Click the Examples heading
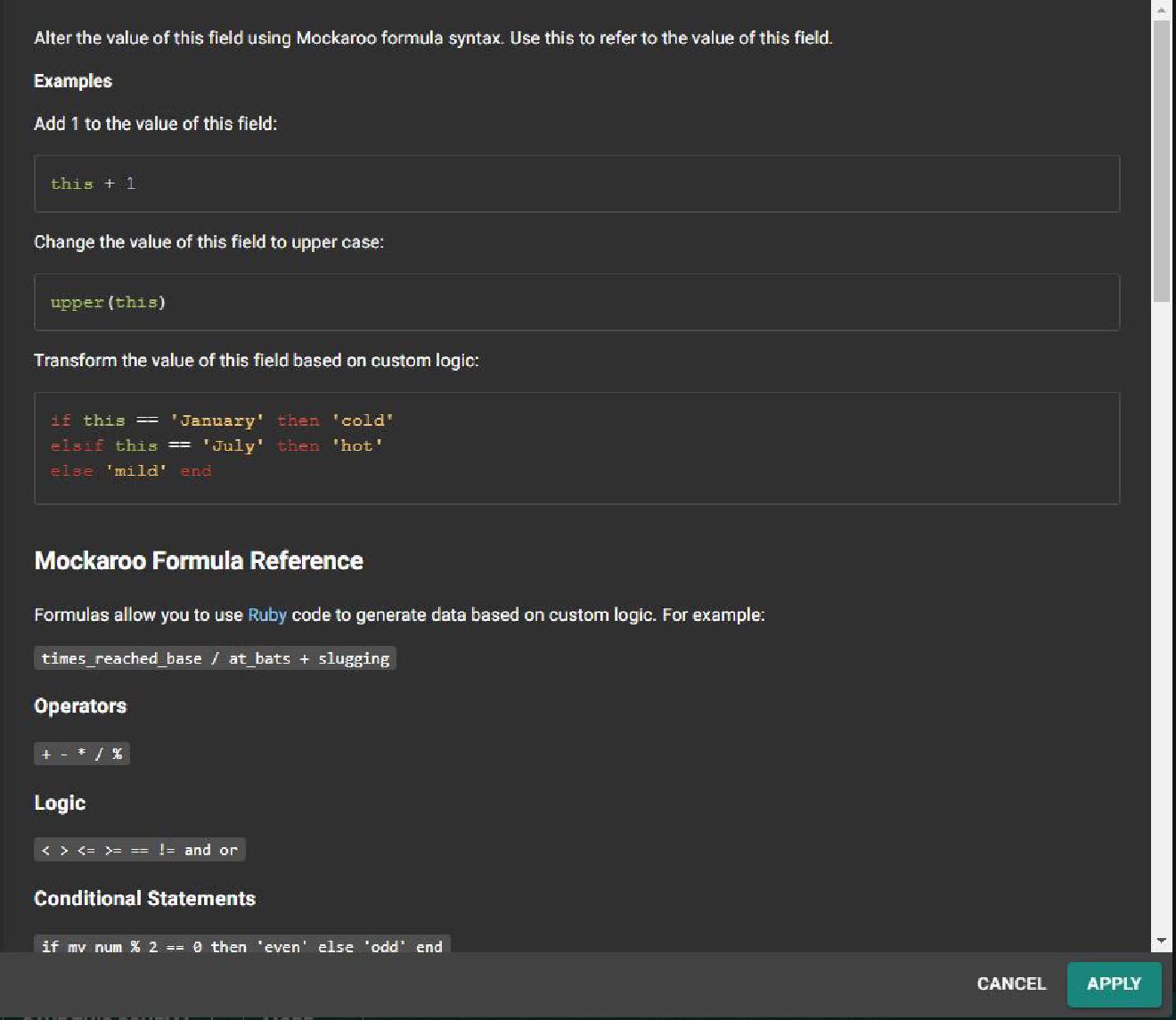 [73, 81]
